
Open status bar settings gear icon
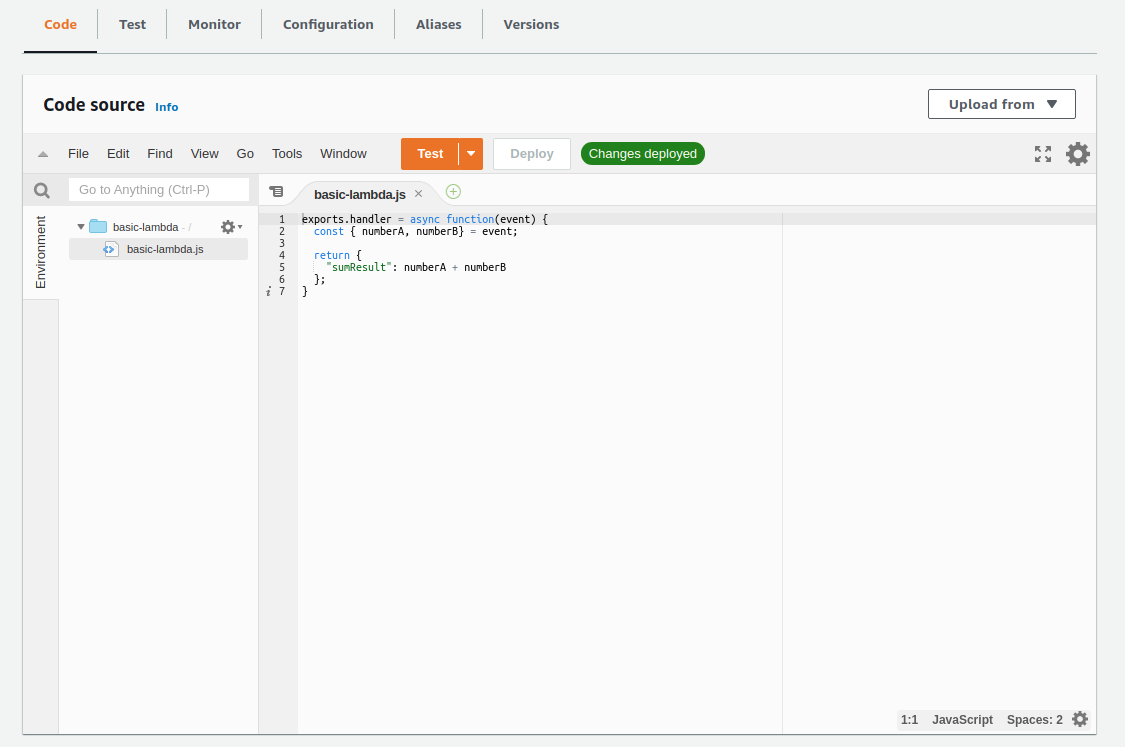point(1080,719)
